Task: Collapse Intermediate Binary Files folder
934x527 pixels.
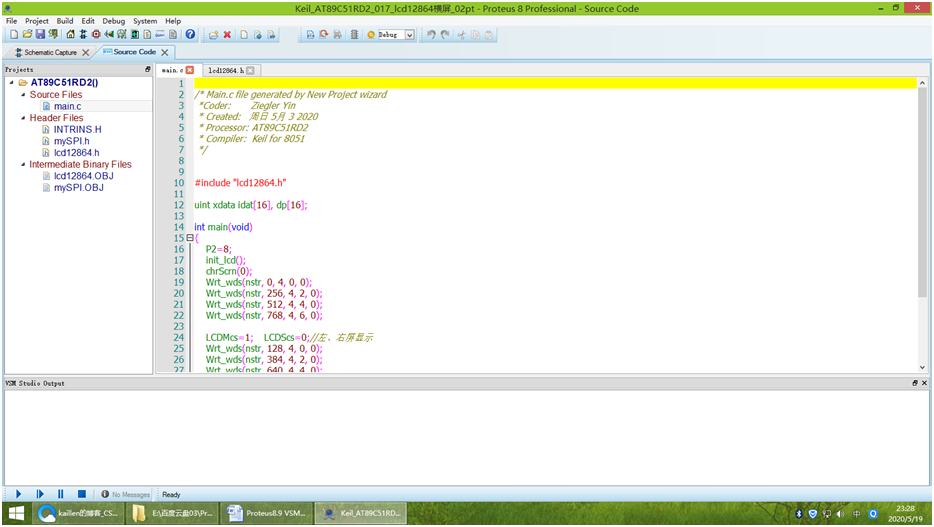Action: [23, 164]
